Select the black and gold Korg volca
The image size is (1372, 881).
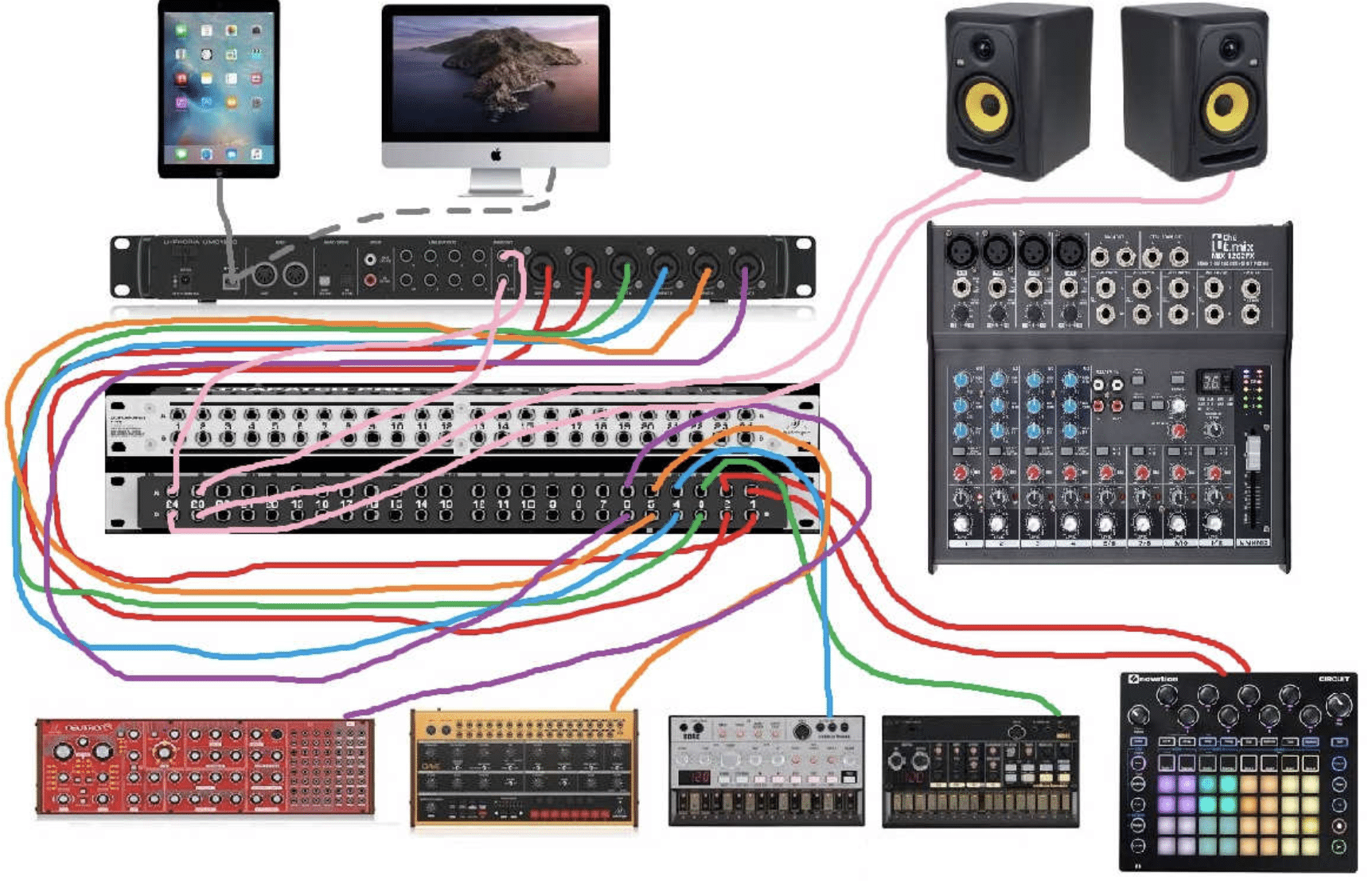click(x=981, y=771)
